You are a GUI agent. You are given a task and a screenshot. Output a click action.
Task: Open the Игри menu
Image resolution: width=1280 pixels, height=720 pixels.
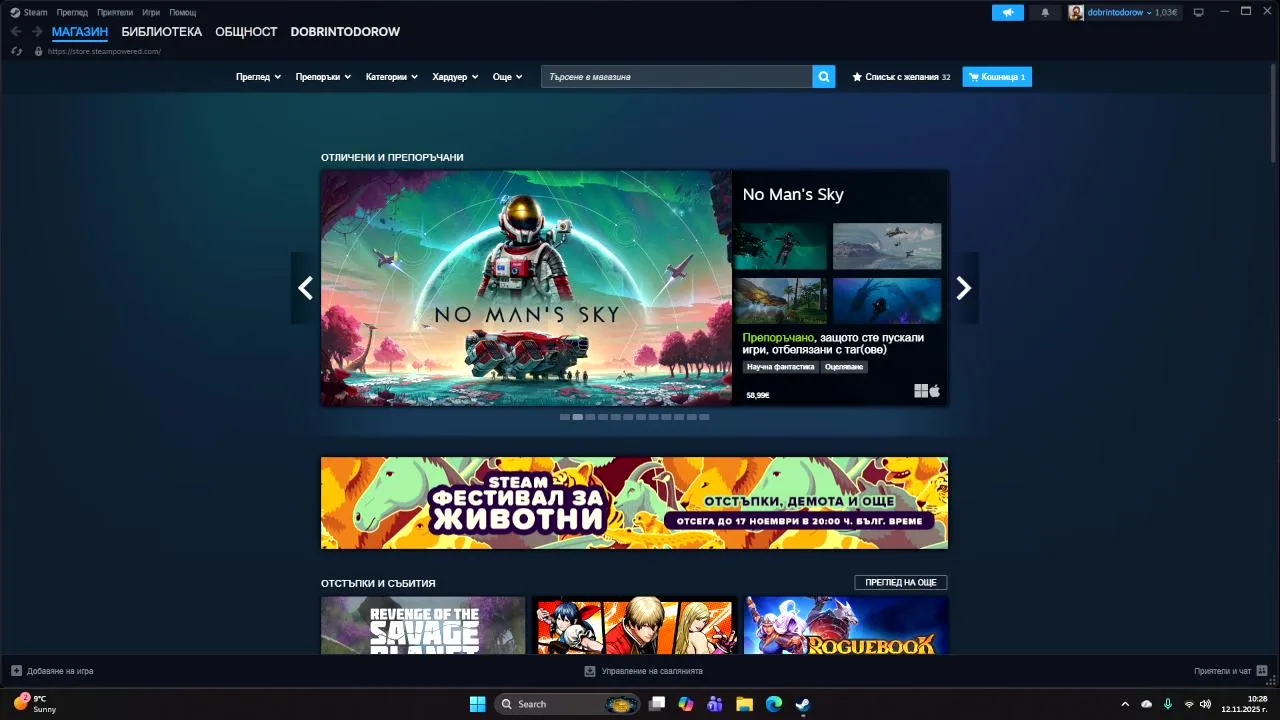(x=151, y=12)
